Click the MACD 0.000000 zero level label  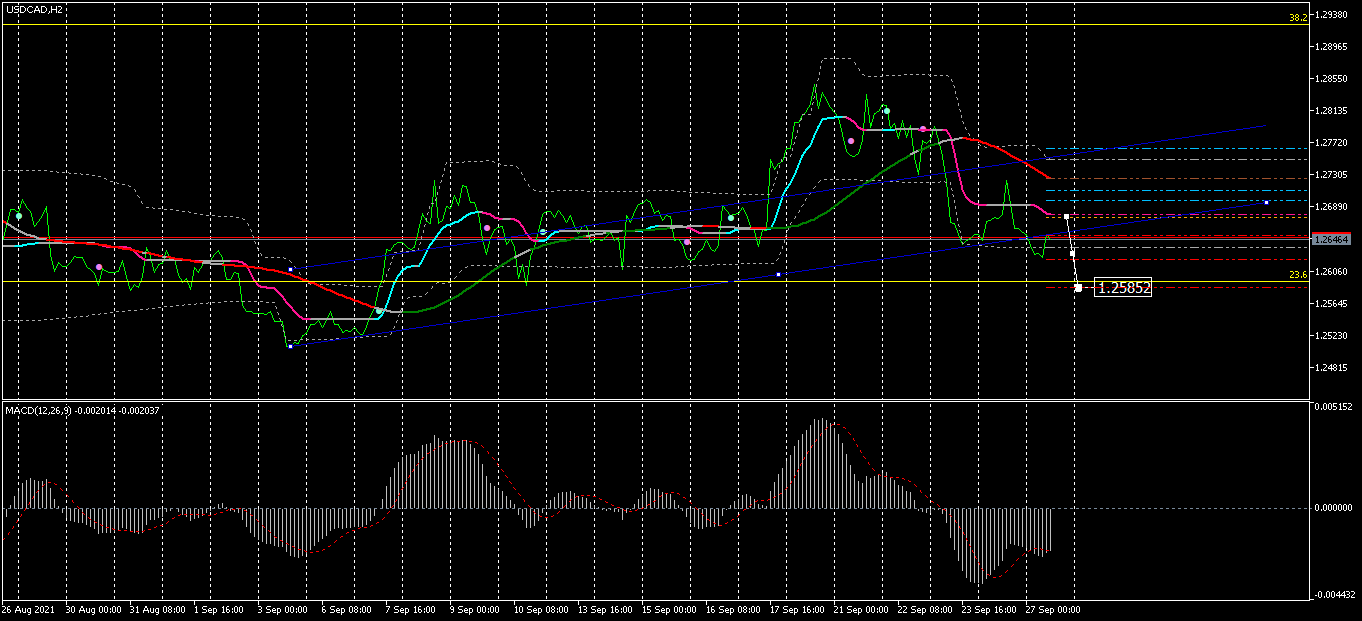tap(1334, 508)
